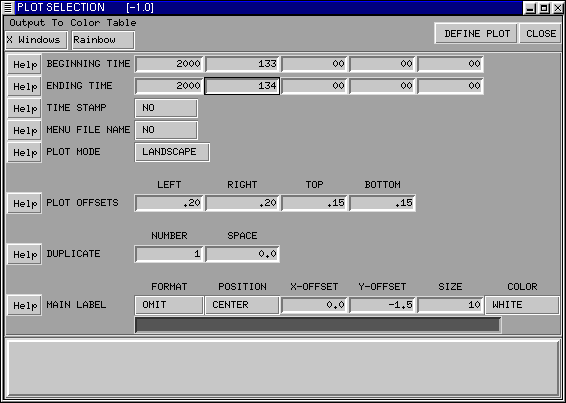Open Help for TIME STAMP

coord(25,109)
